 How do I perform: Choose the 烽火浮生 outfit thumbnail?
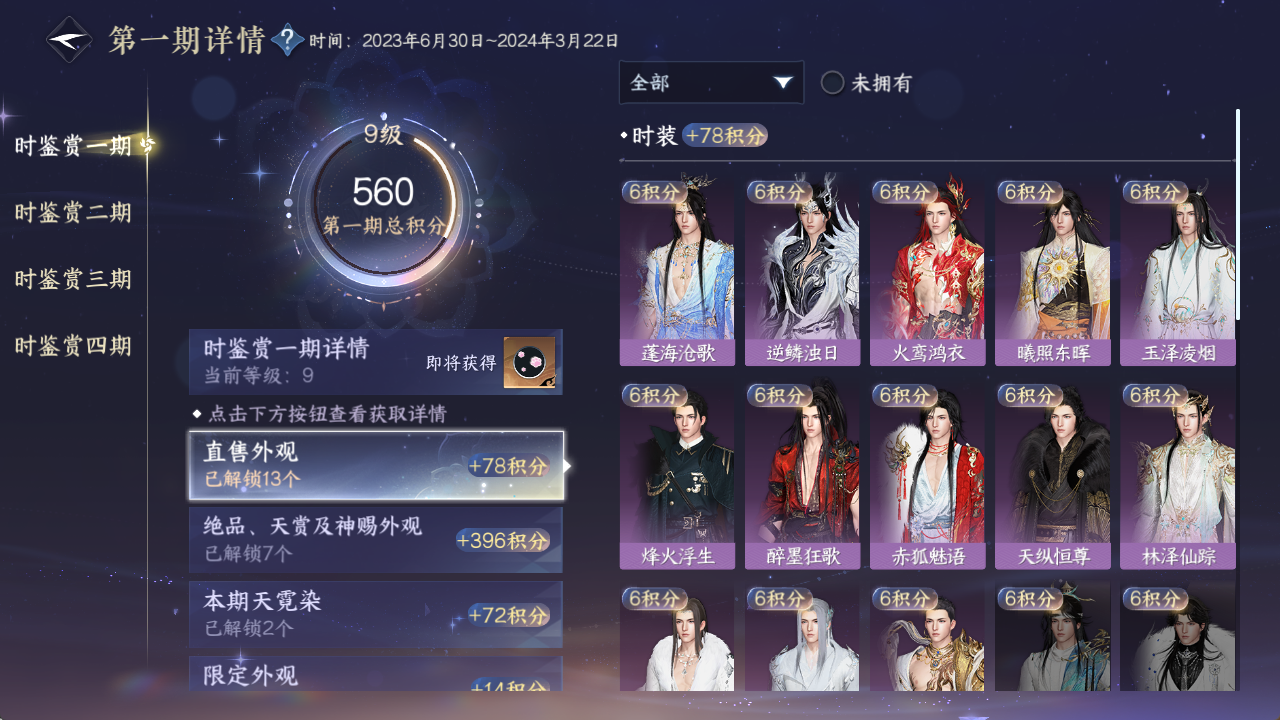coord(677,477)
